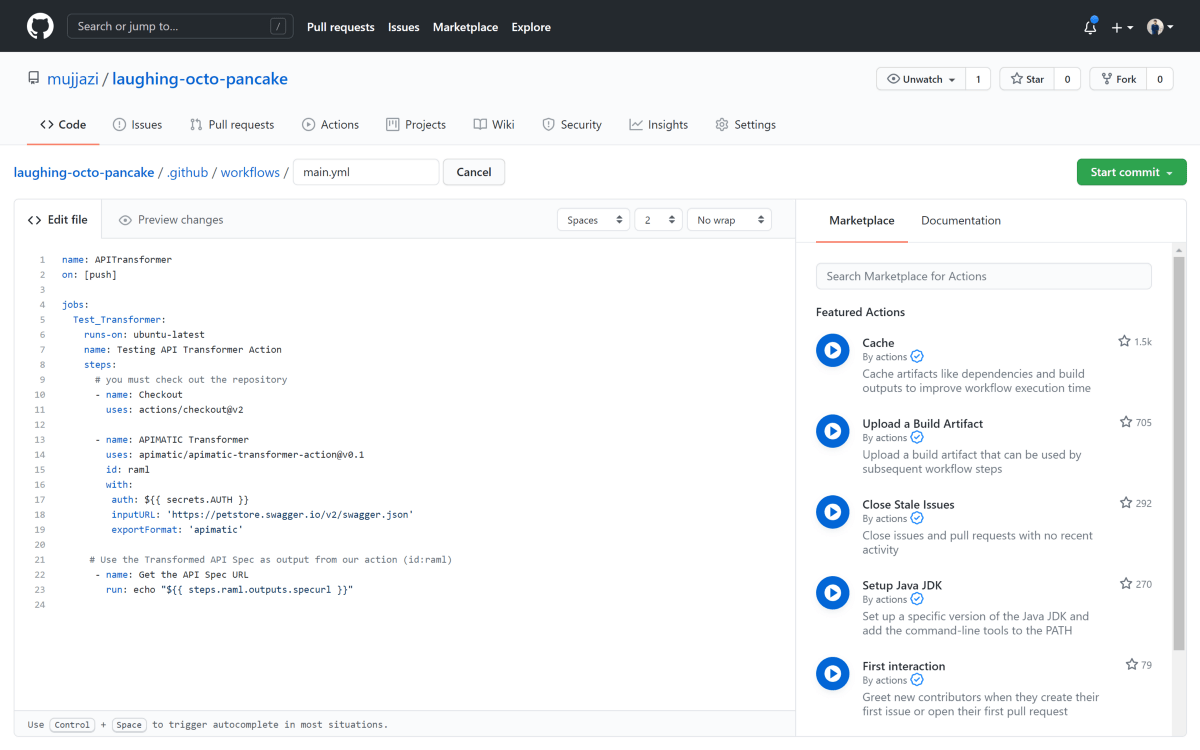Open the Upload a Build Artifact action
Viewport: 1200px width, 750px height.
click(922, 423)
